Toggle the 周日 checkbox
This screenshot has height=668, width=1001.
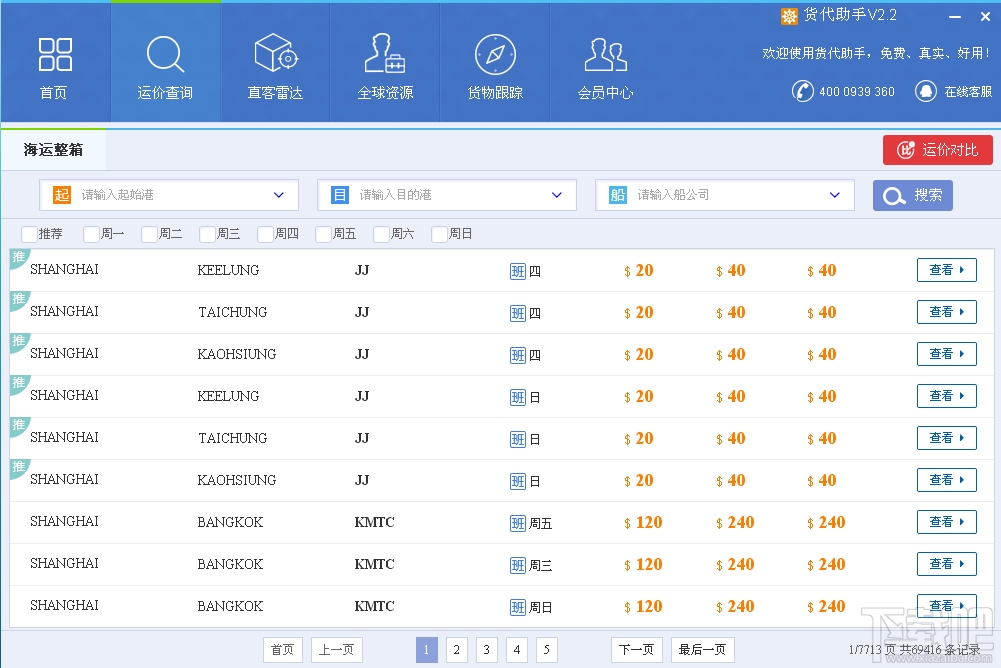(440, 234)
